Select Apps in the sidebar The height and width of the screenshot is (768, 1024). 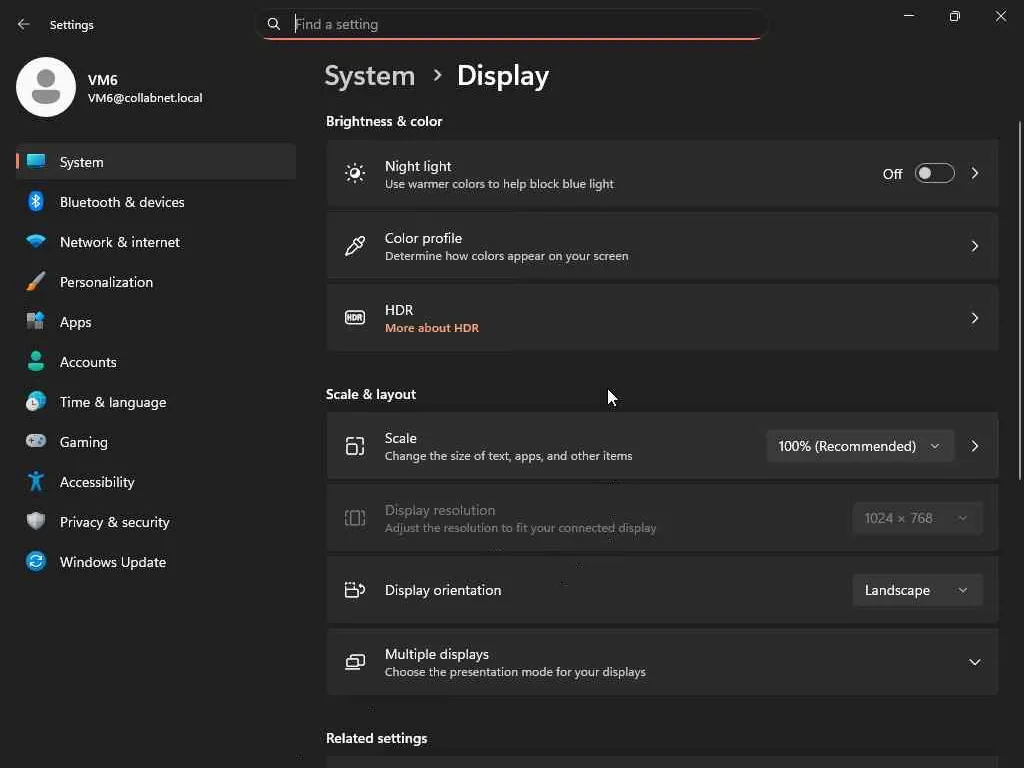click(75, 322)
